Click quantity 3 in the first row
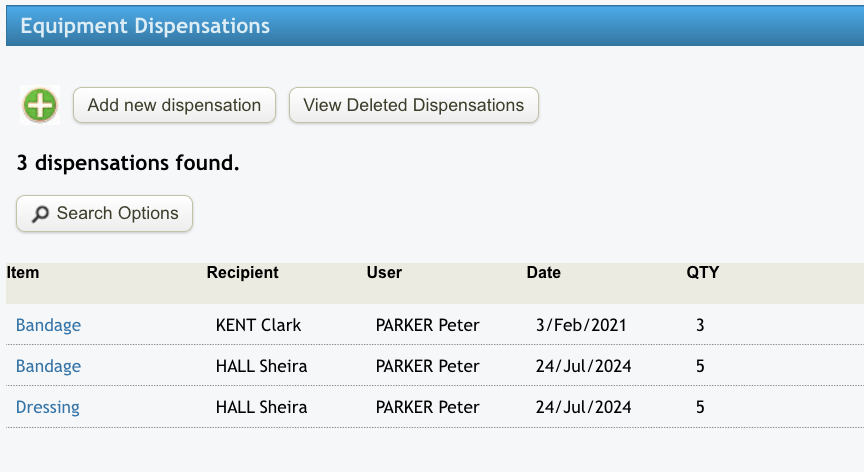 [x=700, y=325]
